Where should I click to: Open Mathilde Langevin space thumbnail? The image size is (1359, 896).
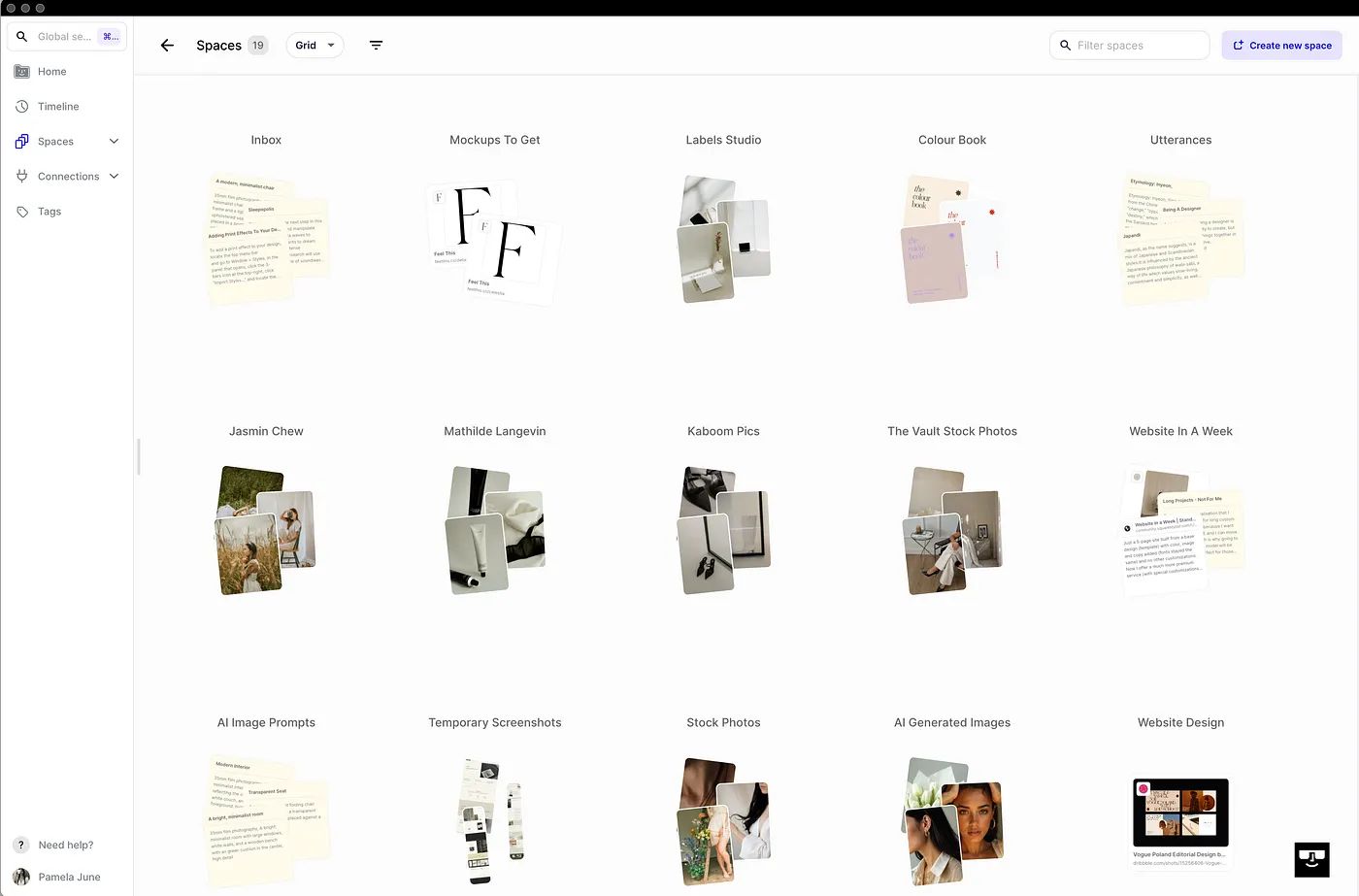point(495,530)
